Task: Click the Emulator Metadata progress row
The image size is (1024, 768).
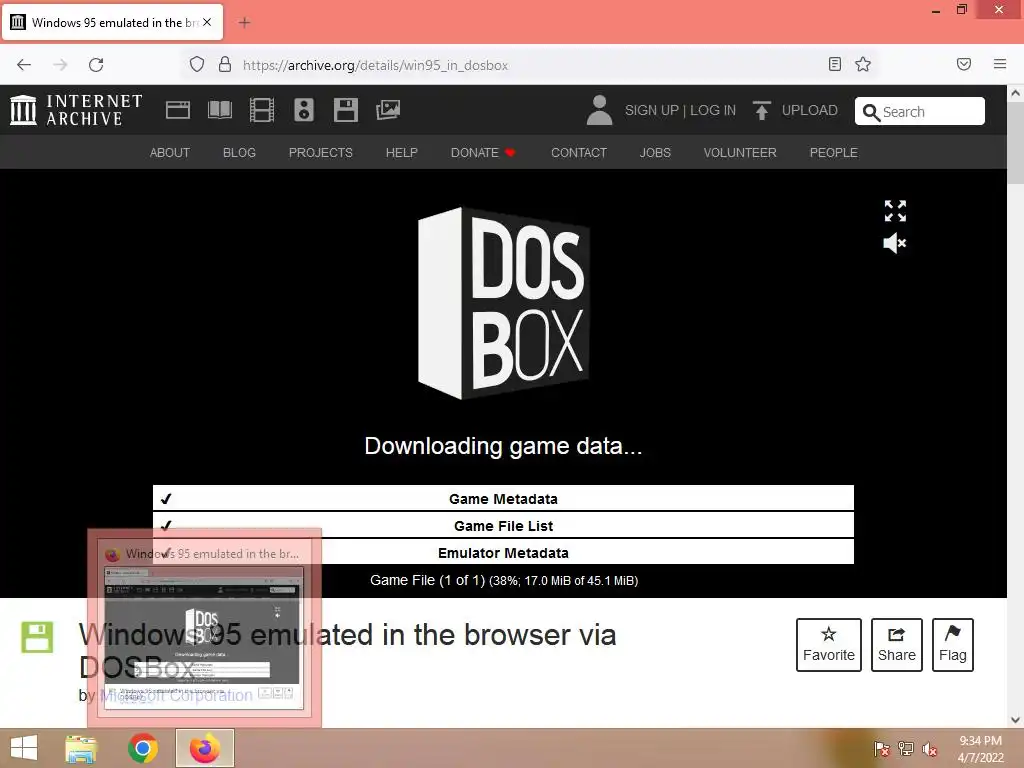Action: point(503,552)
